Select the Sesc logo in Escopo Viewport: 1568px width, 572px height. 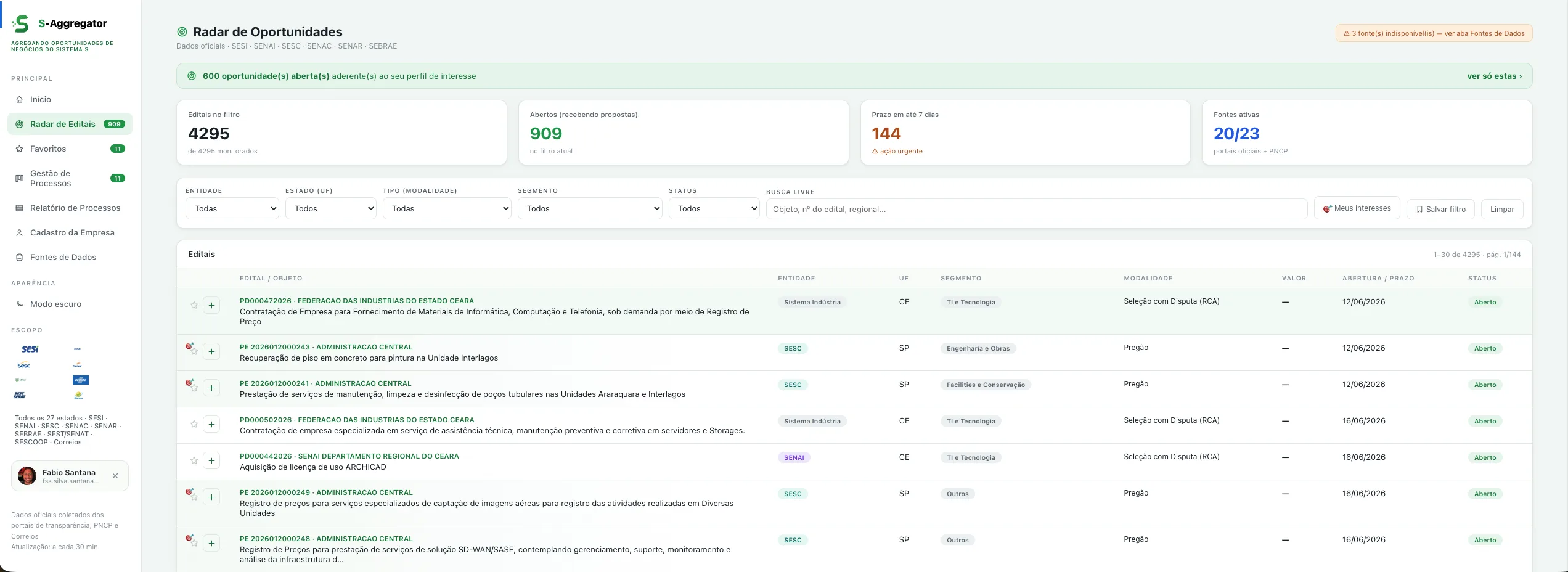click(x=23, y=365)
